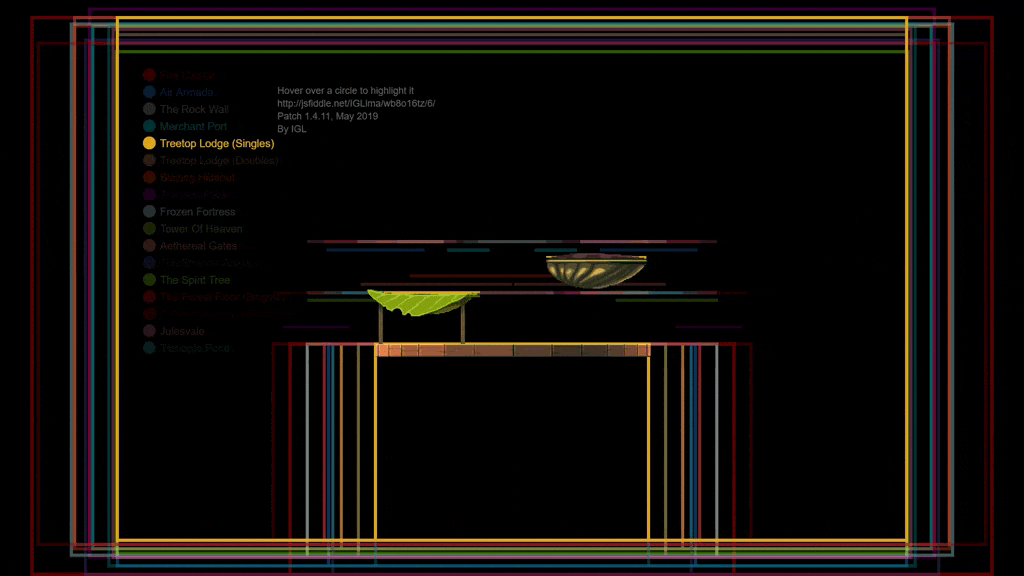Select the Tower Of Heaven circle
Viewport: 1024px width, 576px height.
tap(149, 229)
